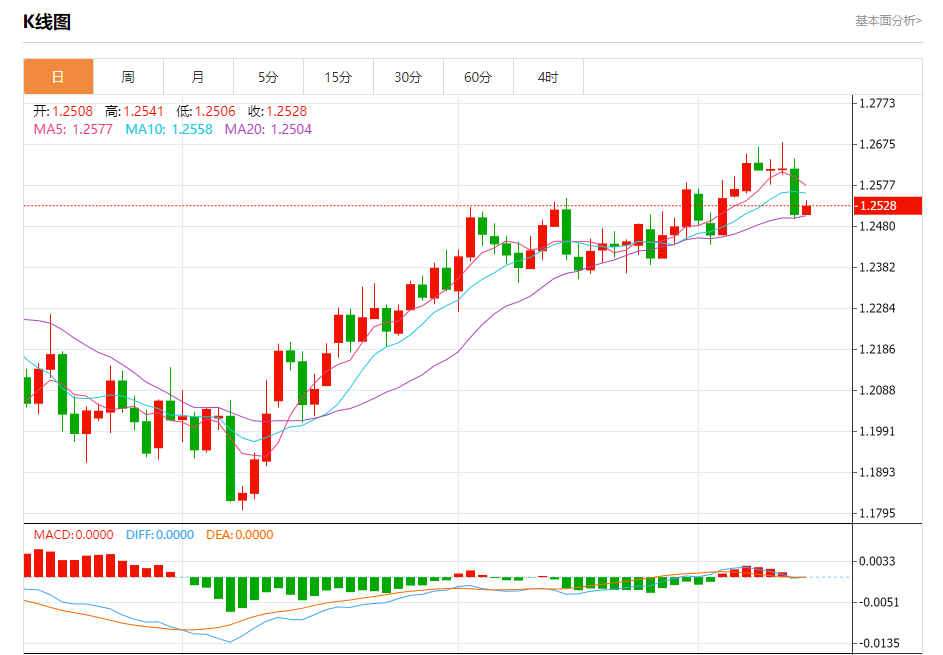Click the 1.1795 price axis label
943x655 pixels.
pyautogui.click(x=877, y=513)
